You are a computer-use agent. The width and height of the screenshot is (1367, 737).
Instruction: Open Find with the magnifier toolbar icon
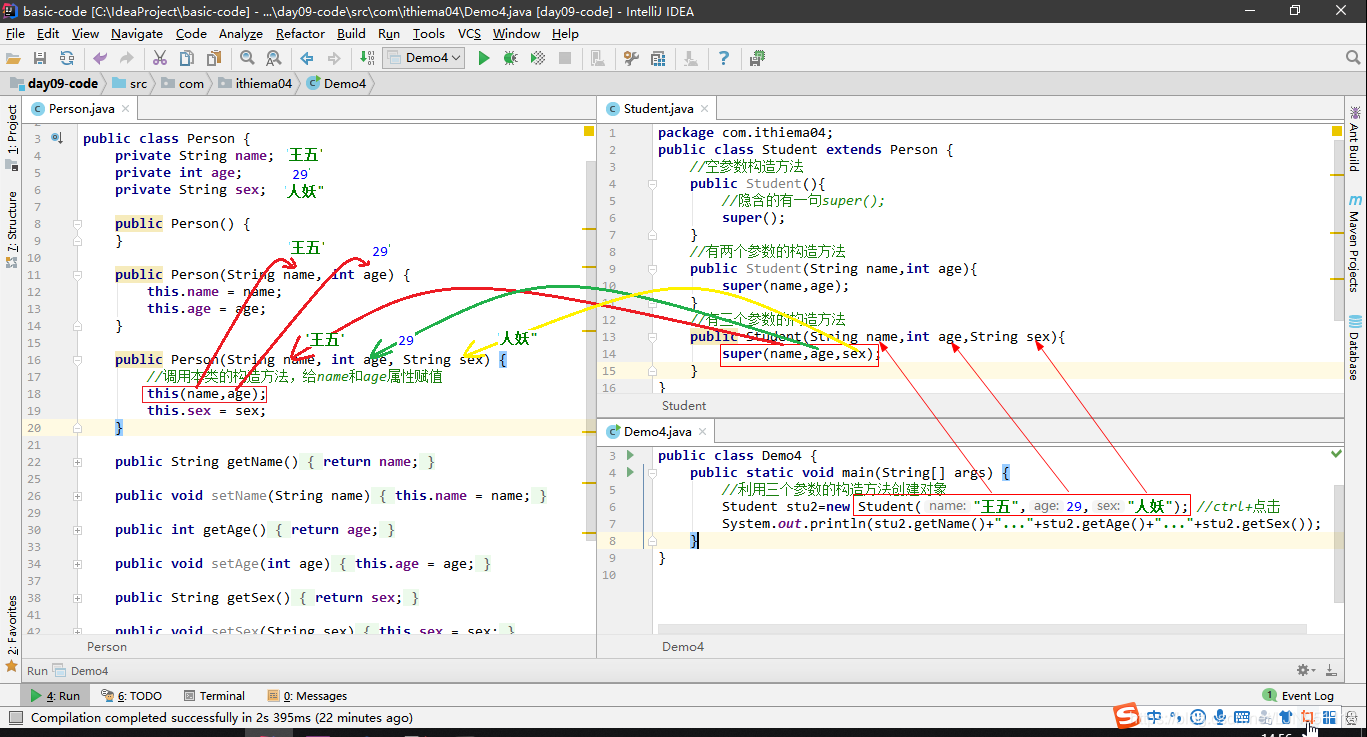coord(247,58)
